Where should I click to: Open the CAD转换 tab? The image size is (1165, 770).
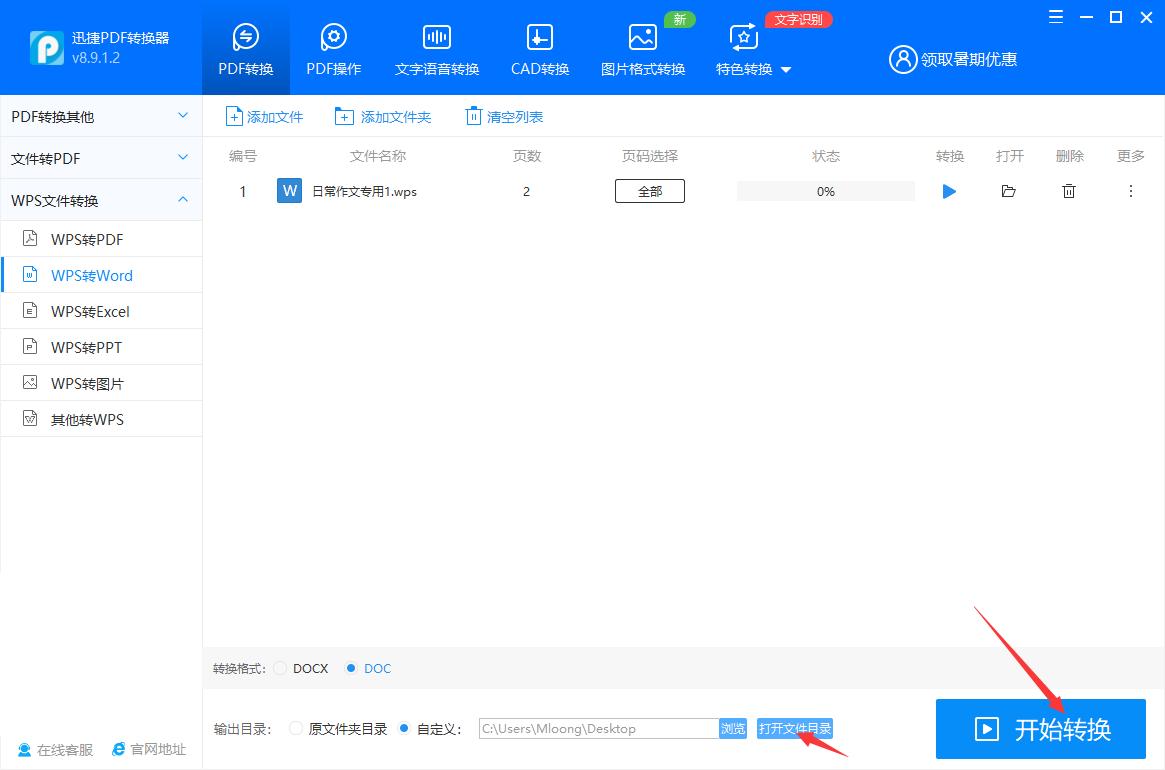pyautogui.click(x=539, y=47)
